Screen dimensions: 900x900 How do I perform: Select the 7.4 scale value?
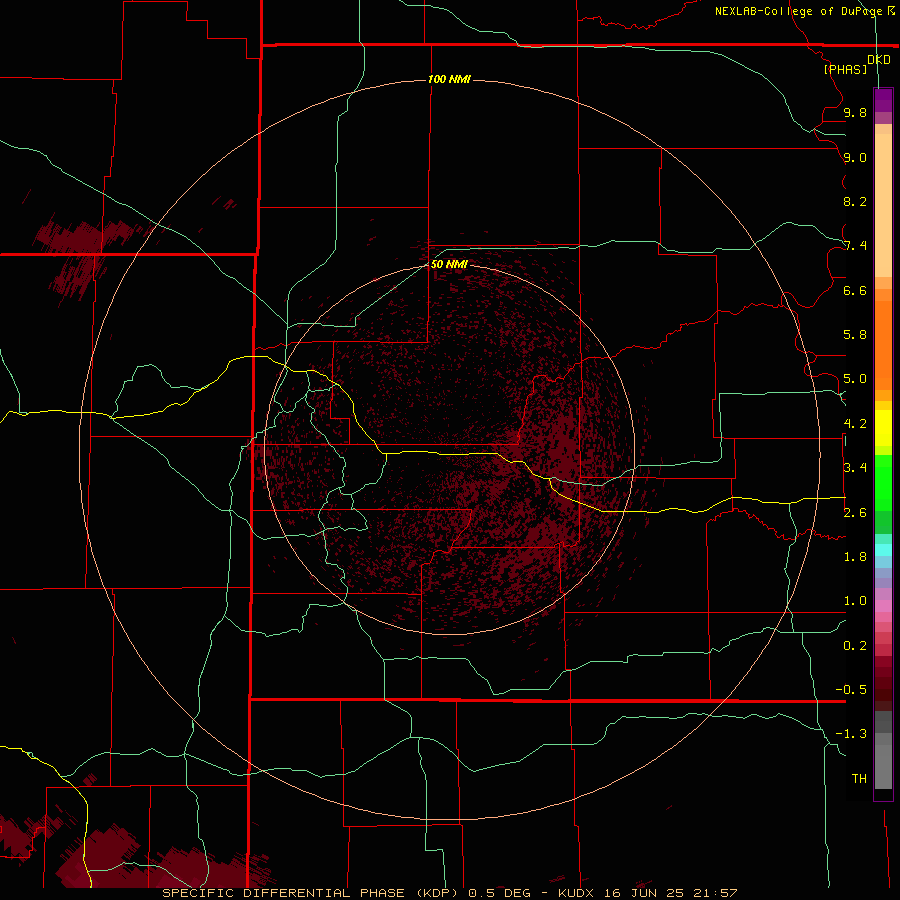(x=855, y=246)
